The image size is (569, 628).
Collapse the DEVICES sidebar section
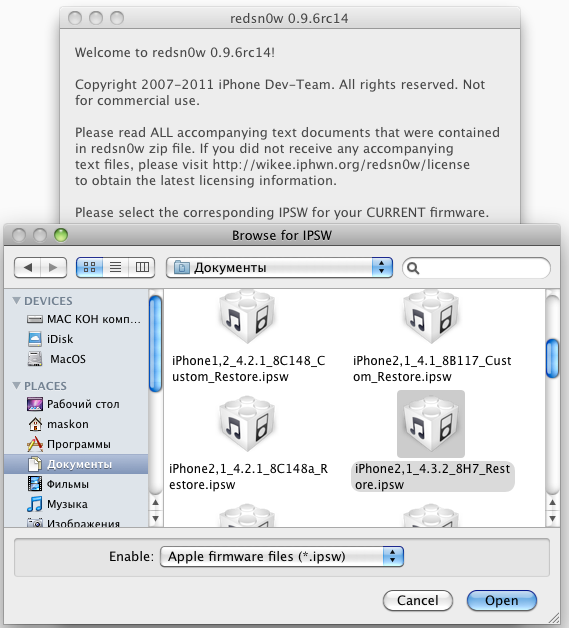point(16,300)
